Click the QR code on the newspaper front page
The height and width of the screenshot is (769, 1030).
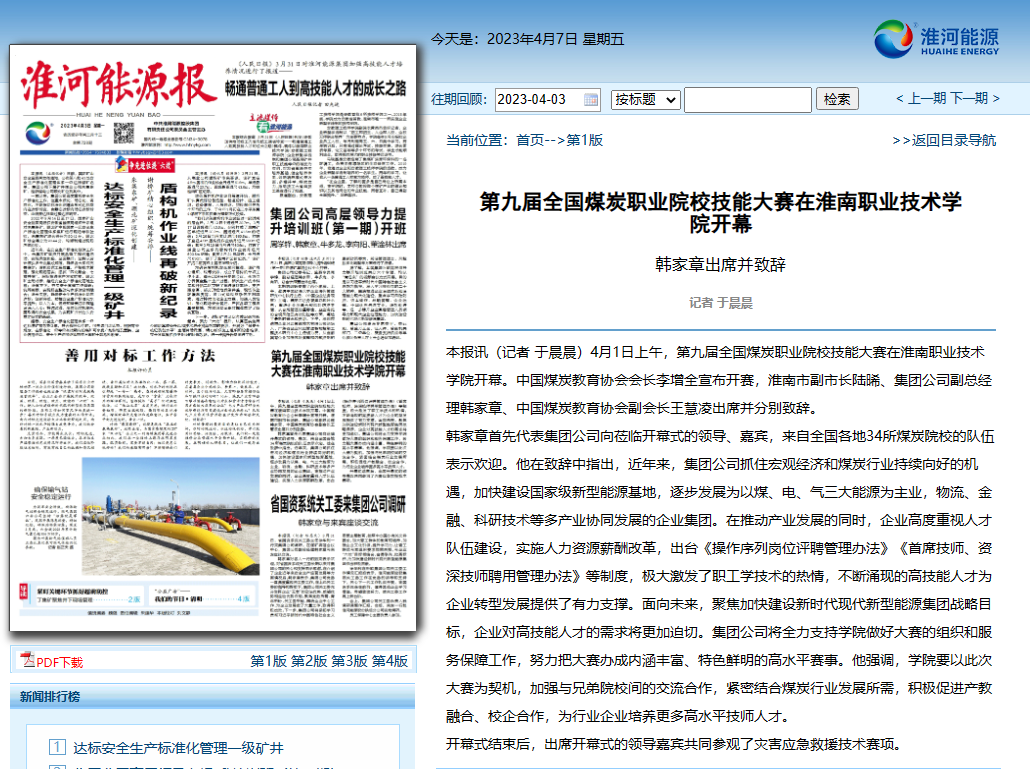click(123, 132)
